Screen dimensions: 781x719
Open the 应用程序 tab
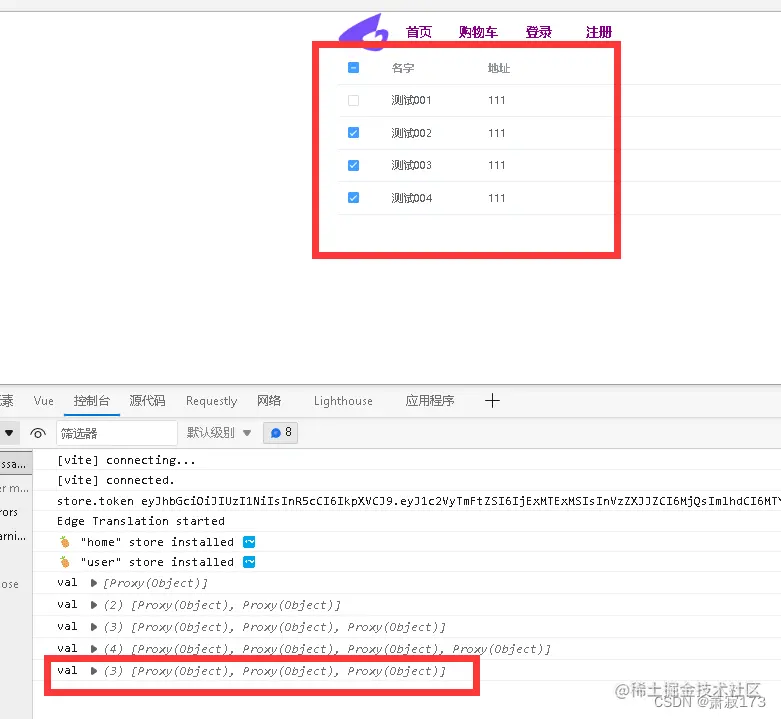[430, 401]
